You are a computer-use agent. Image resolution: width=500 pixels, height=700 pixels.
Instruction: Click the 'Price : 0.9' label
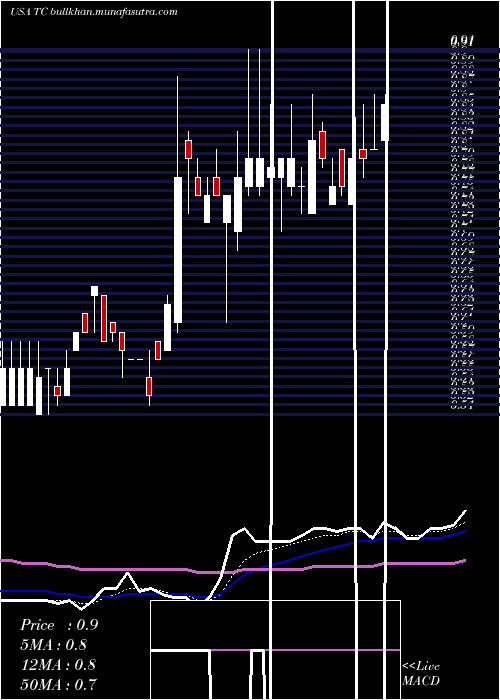[59, 625]
